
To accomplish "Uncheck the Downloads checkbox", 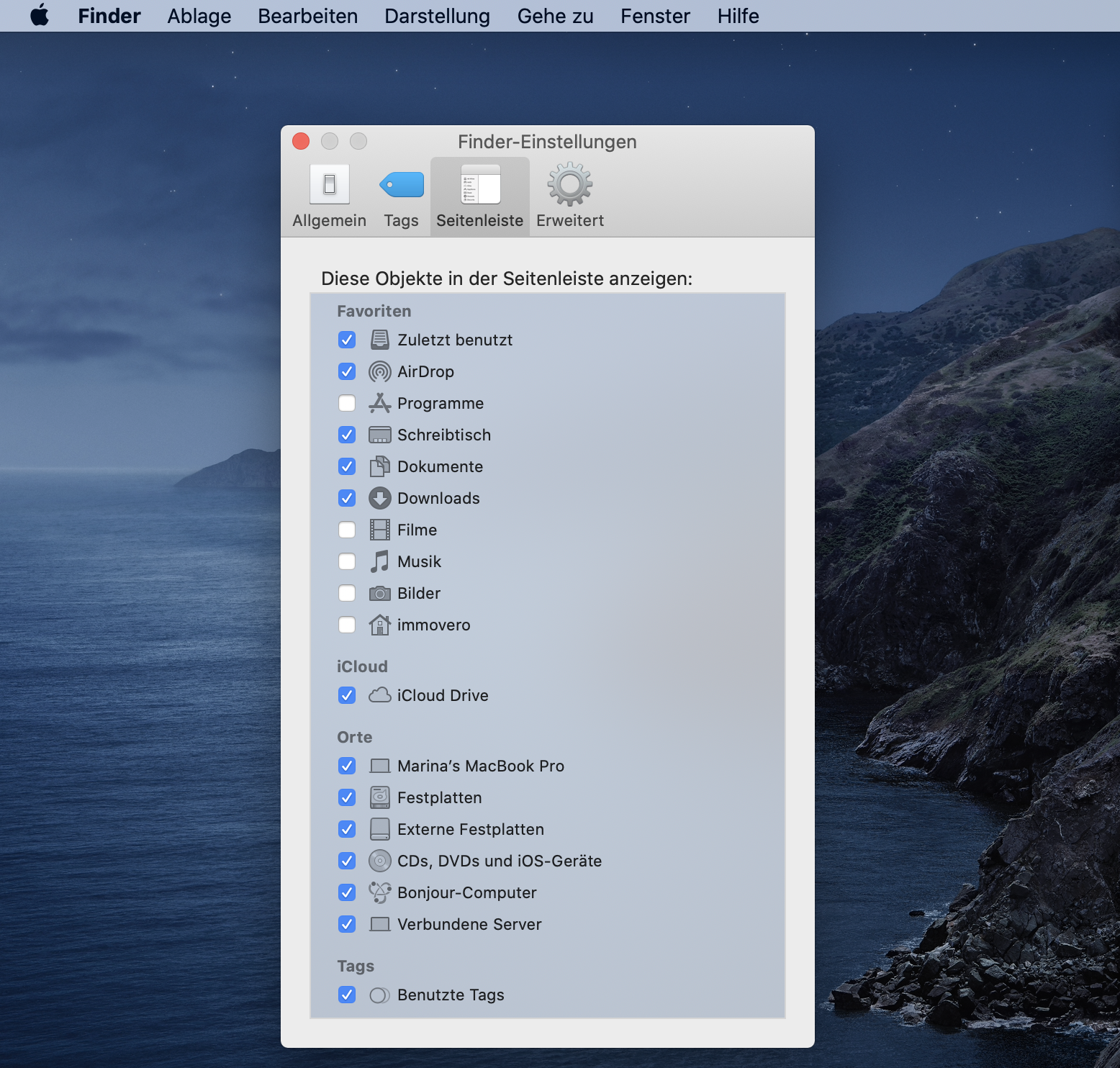I will pyautogui.click(x=347, y=498).
